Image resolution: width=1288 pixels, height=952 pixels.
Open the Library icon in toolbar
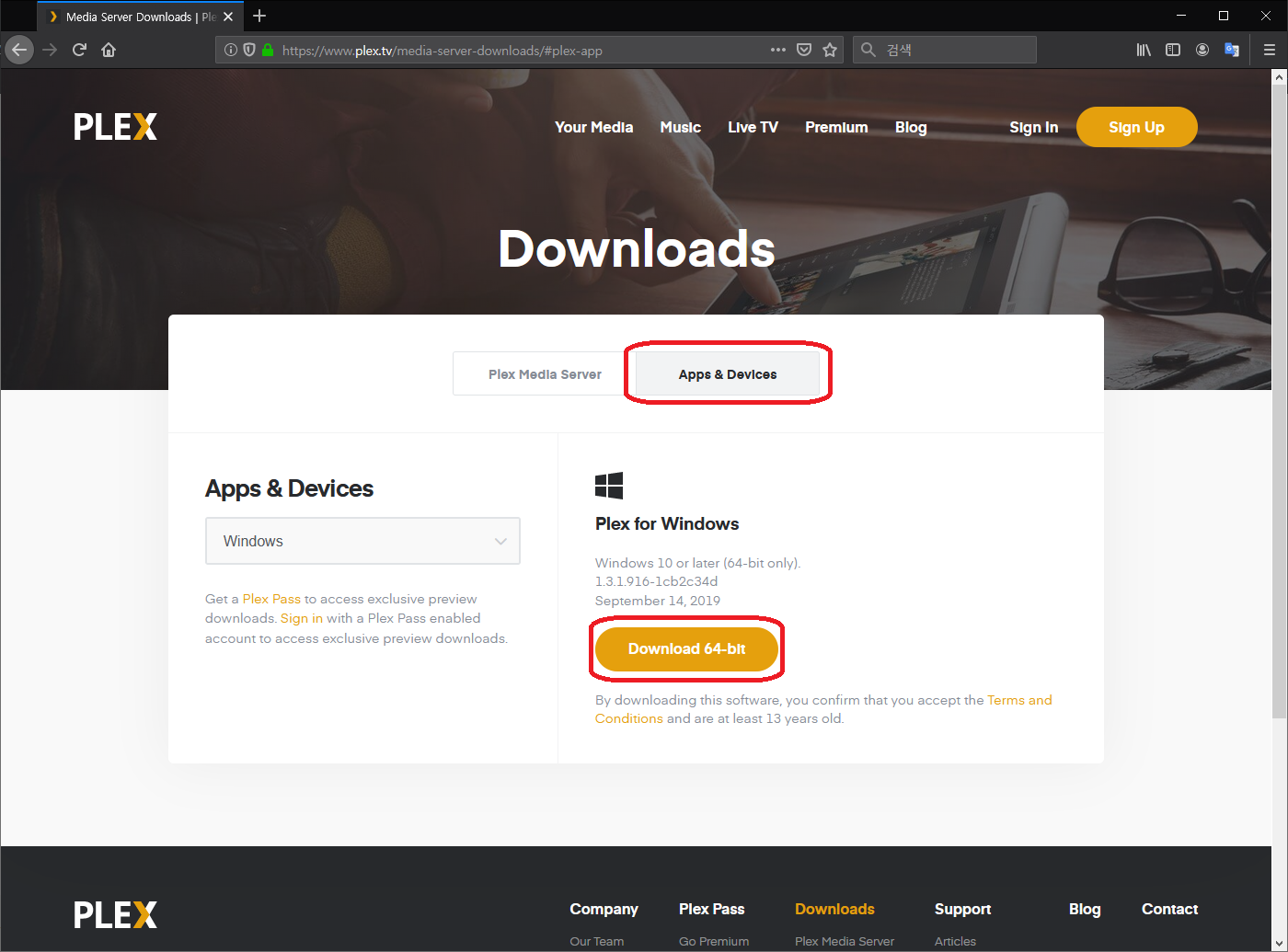(x=1144, y=50)
